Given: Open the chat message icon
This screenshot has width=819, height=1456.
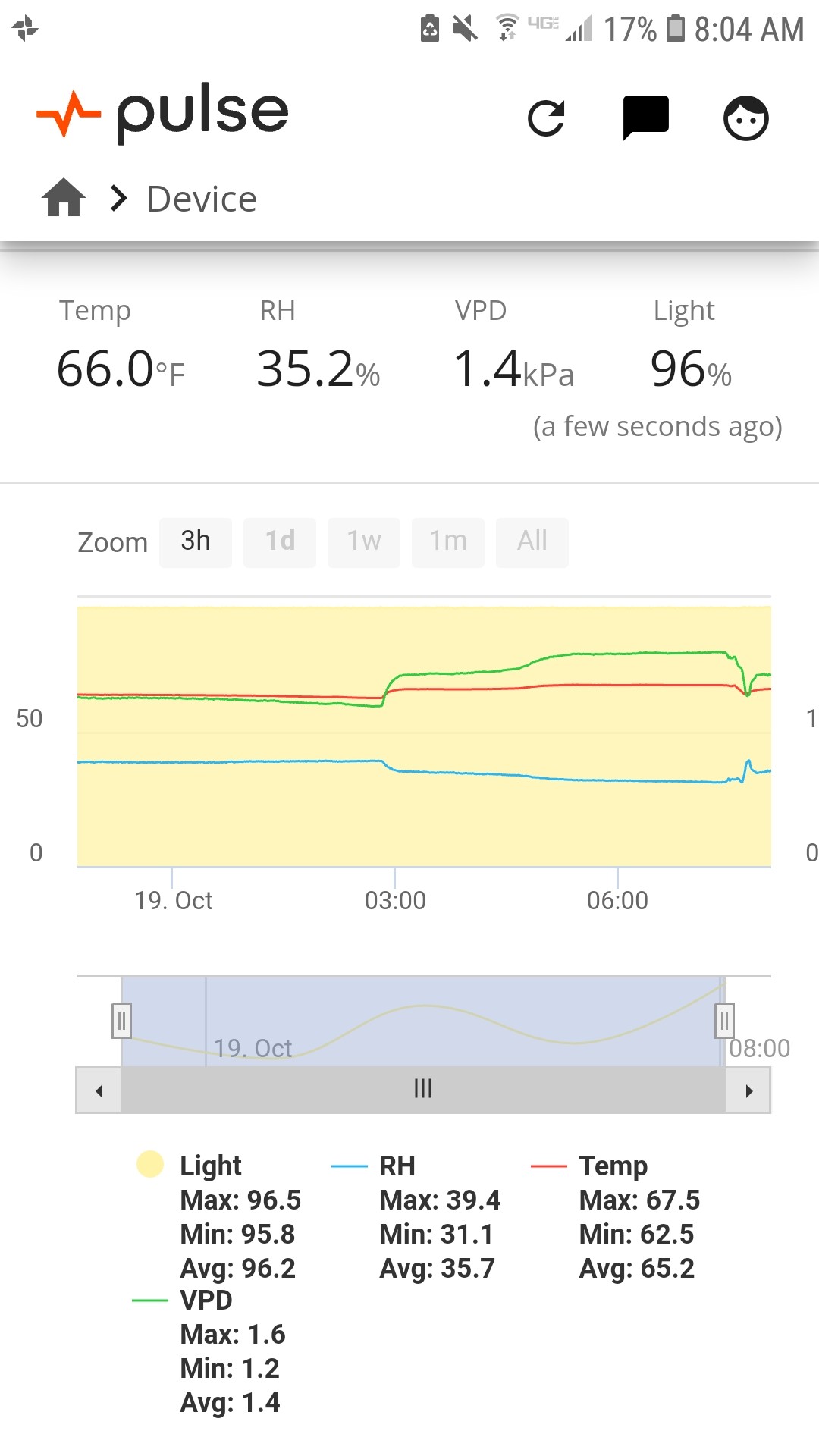Looking at the screenshot, I should pyautogui.click(x=645, y=118).
